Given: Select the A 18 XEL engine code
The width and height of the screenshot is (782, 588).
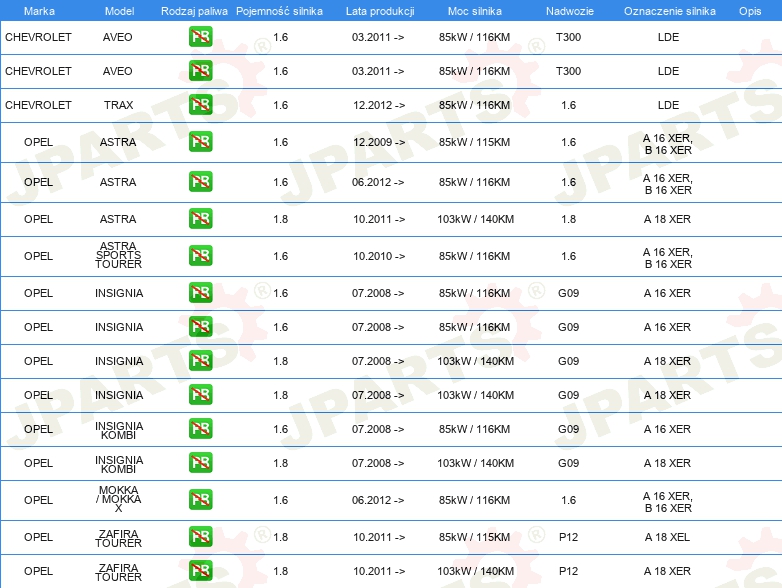Looking at the screenshot, I should click(667, 537).
